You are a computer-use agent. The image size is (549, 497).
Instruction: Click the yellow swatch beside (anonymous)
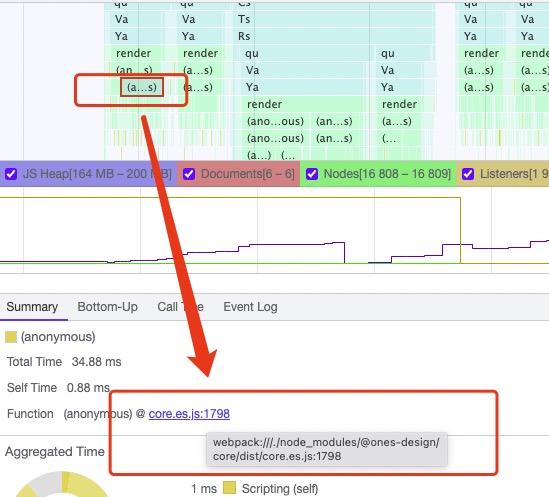tap(11, 337)
